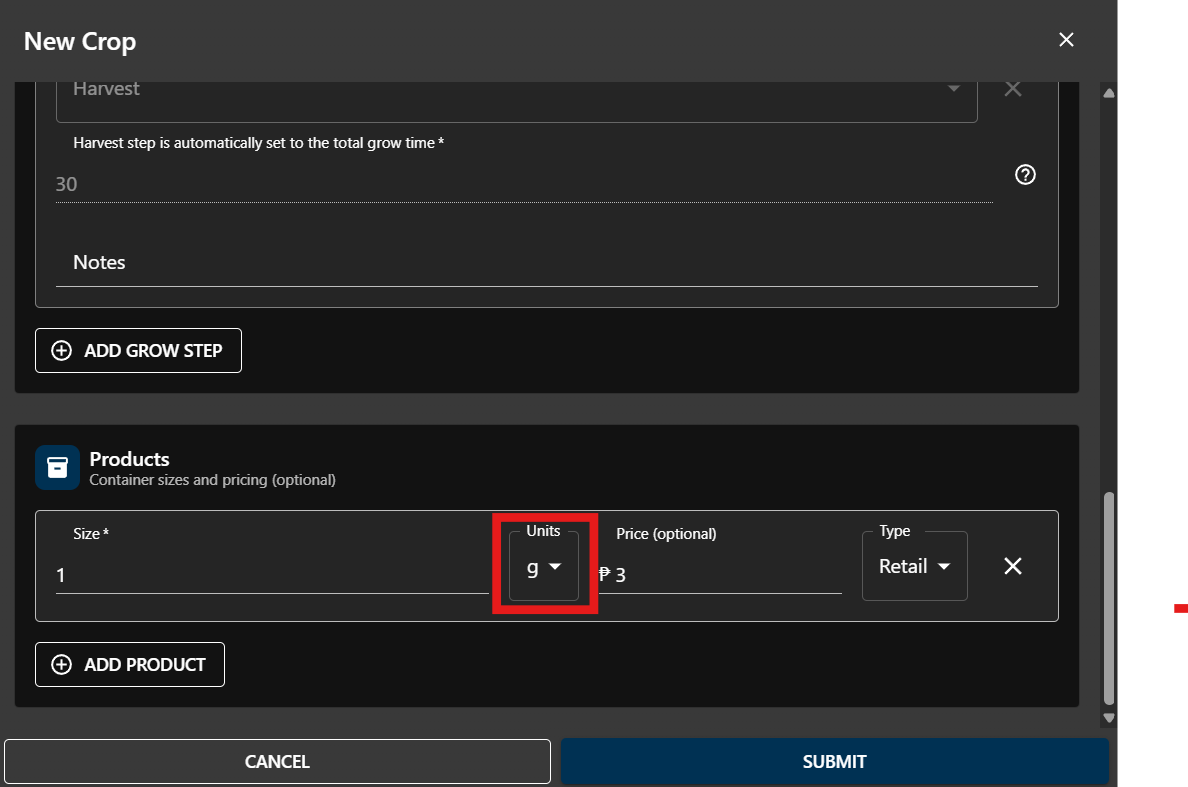1188x787 pixels.
Task: Show help for total grow time
Action: coord(1025,175)
